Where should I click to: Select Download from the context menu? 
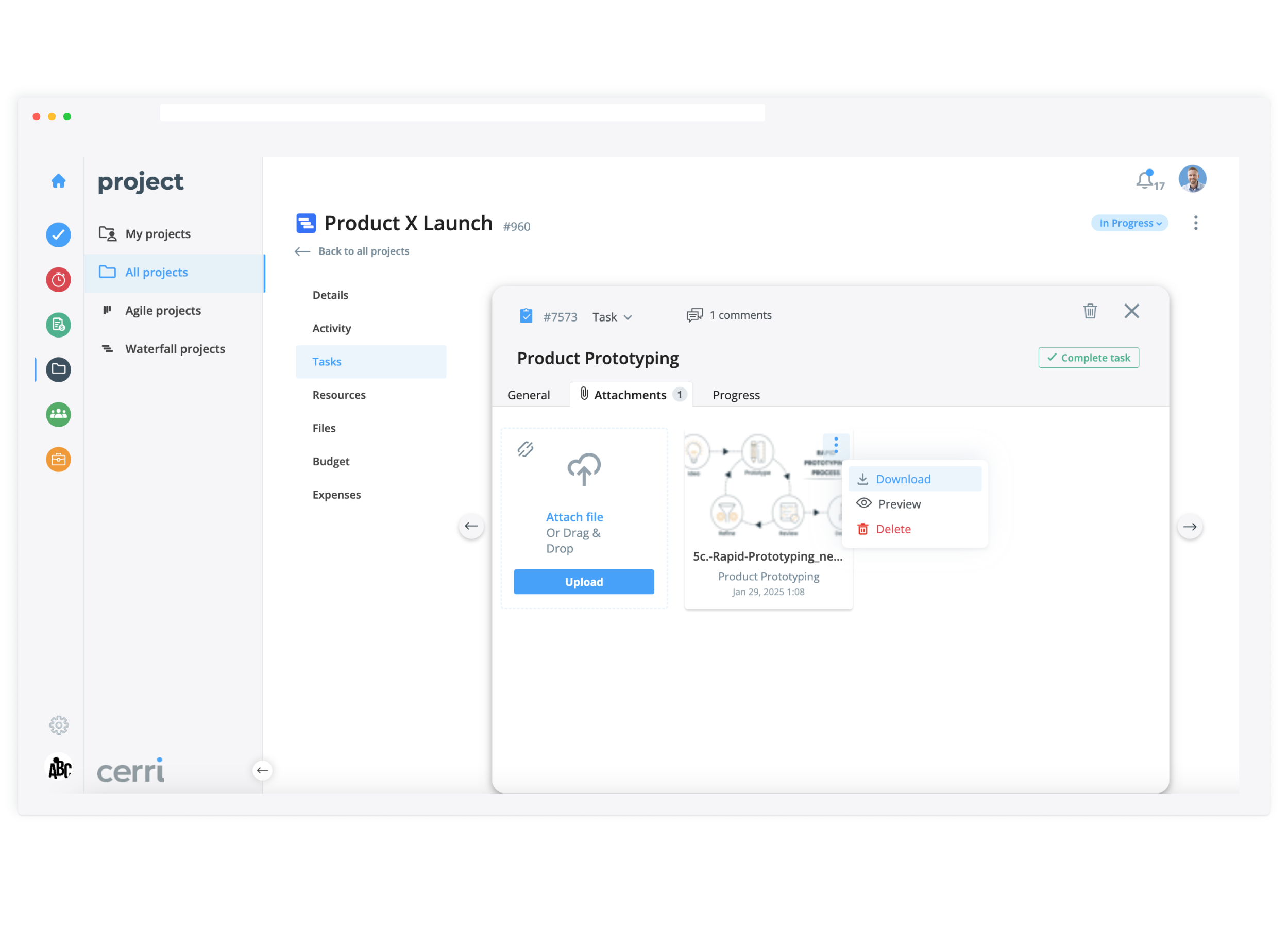(903, 479)
